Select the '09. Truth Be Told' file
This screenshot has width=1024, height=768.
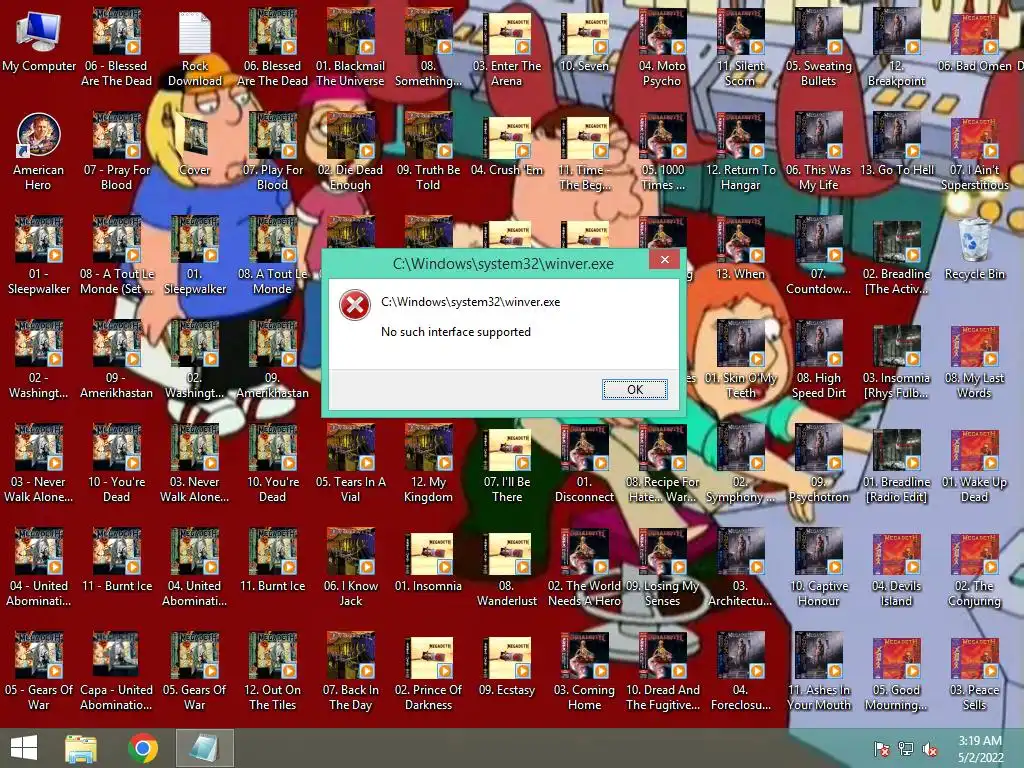pos(428,152)
